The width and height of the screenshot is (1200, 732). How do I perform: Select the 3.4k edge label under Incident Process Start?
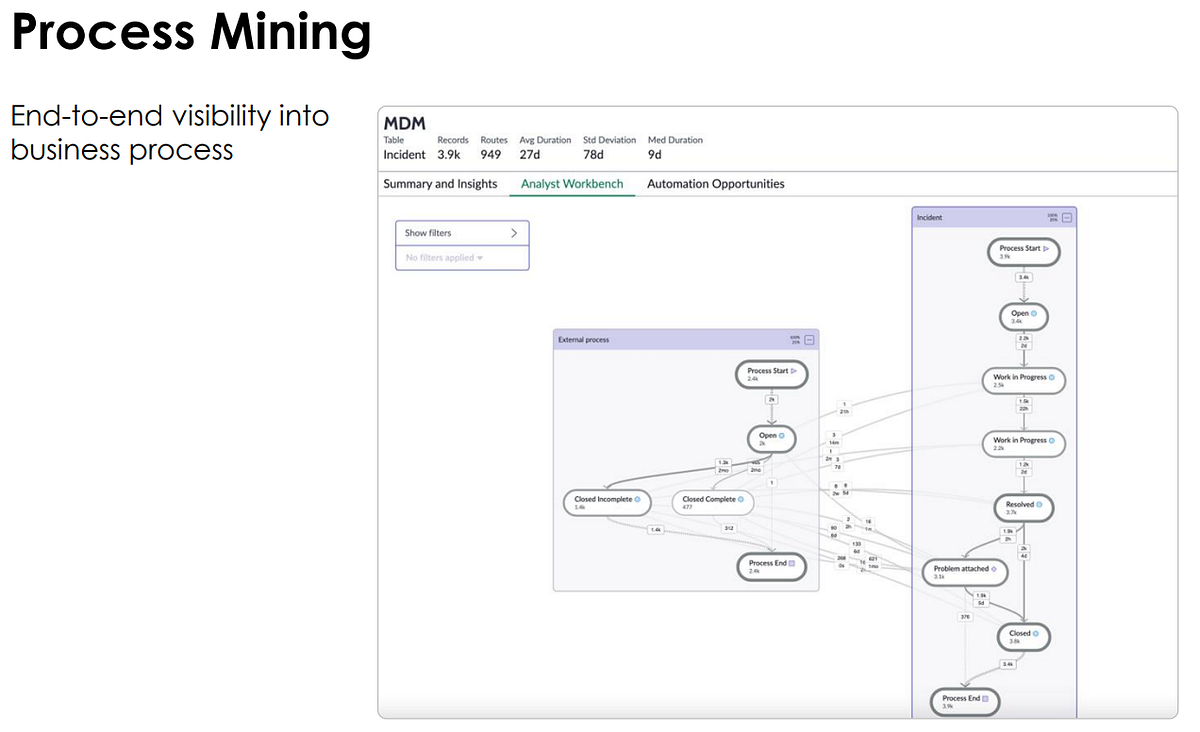pos(1024,277)
